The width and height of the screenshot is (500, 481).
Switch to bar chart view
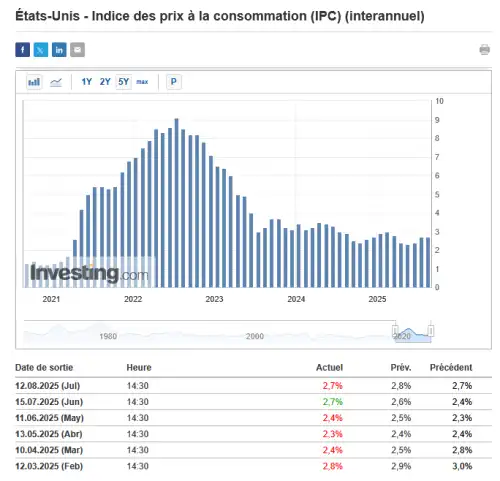[x=34, y=82]
